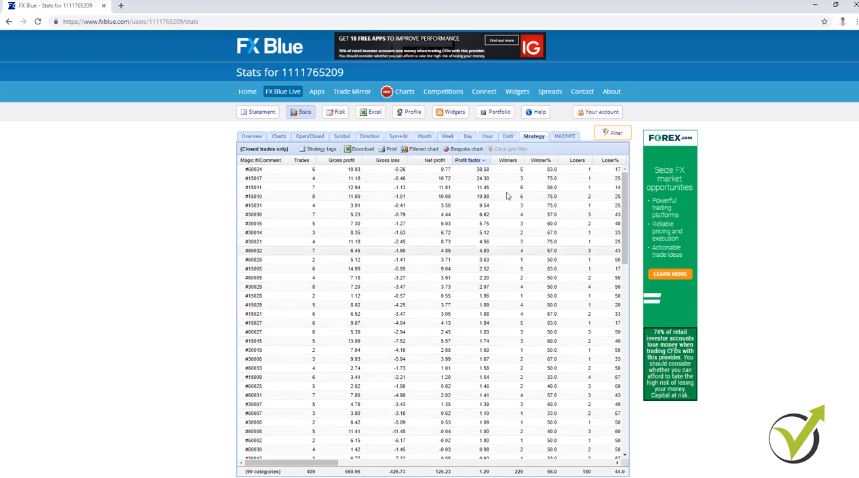
Task: Reload the page with browser refresh
Action: click(38, 21)
